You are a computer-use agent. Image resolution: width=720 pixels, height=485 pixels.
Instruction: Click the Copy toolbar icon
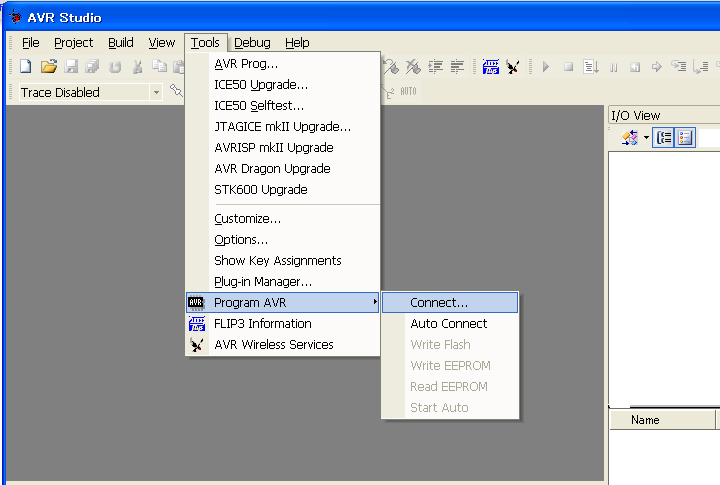[159, 66]
